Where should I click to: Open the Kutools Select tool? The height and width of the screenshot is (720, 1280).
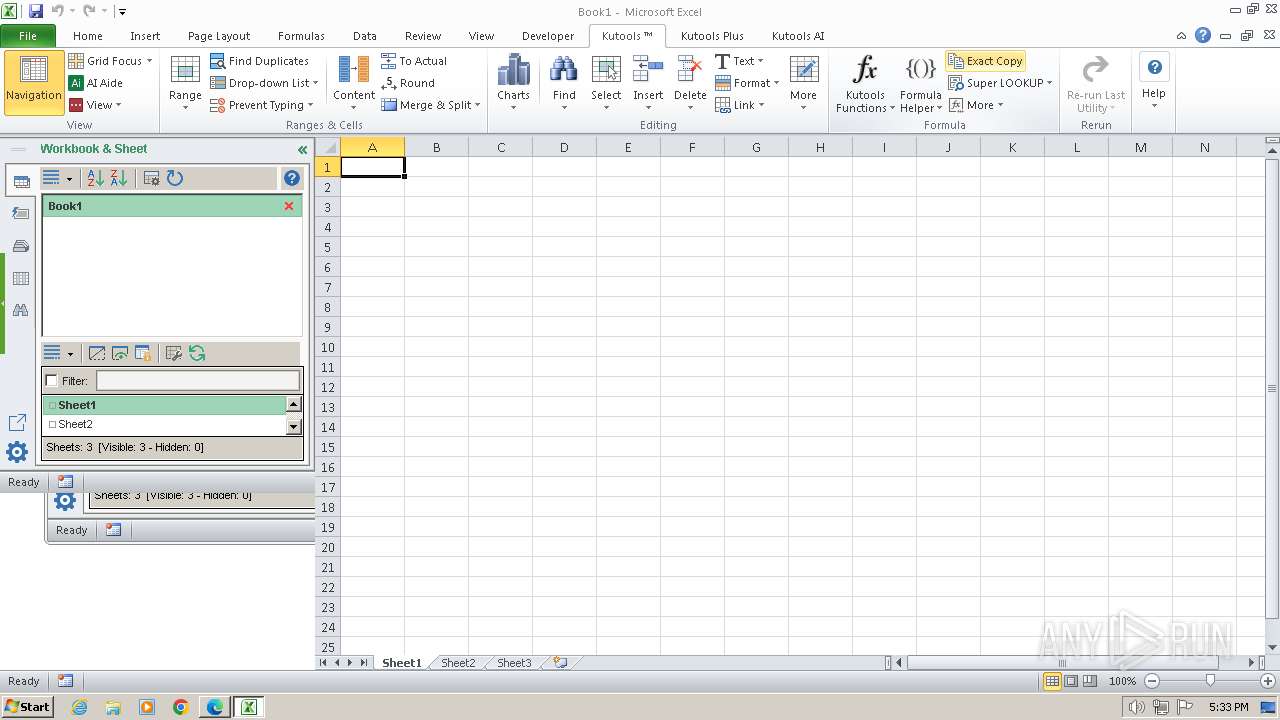[x=606, y=82]
